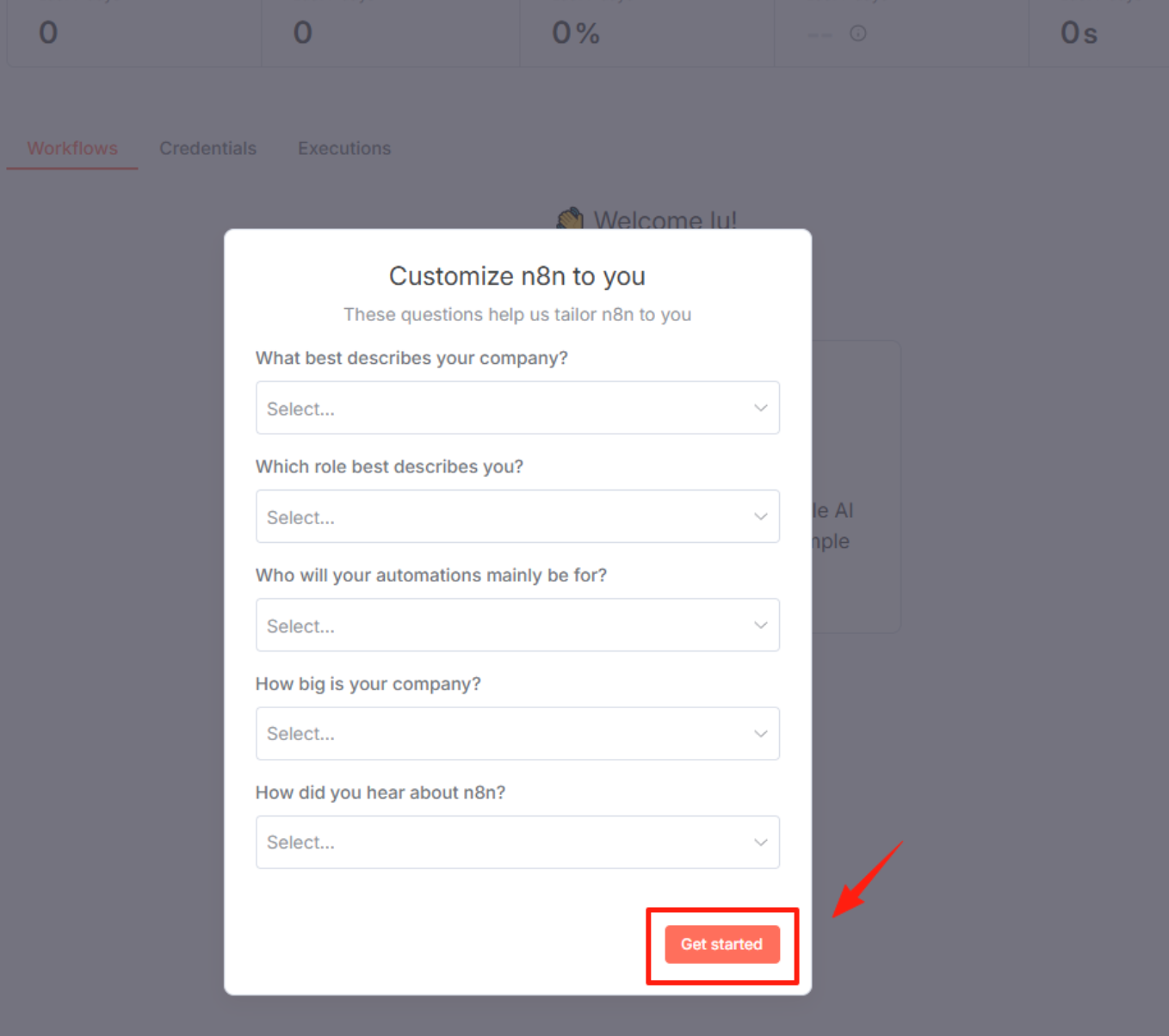
Task: Click the 0s stat card
Action: point(1099,33)
